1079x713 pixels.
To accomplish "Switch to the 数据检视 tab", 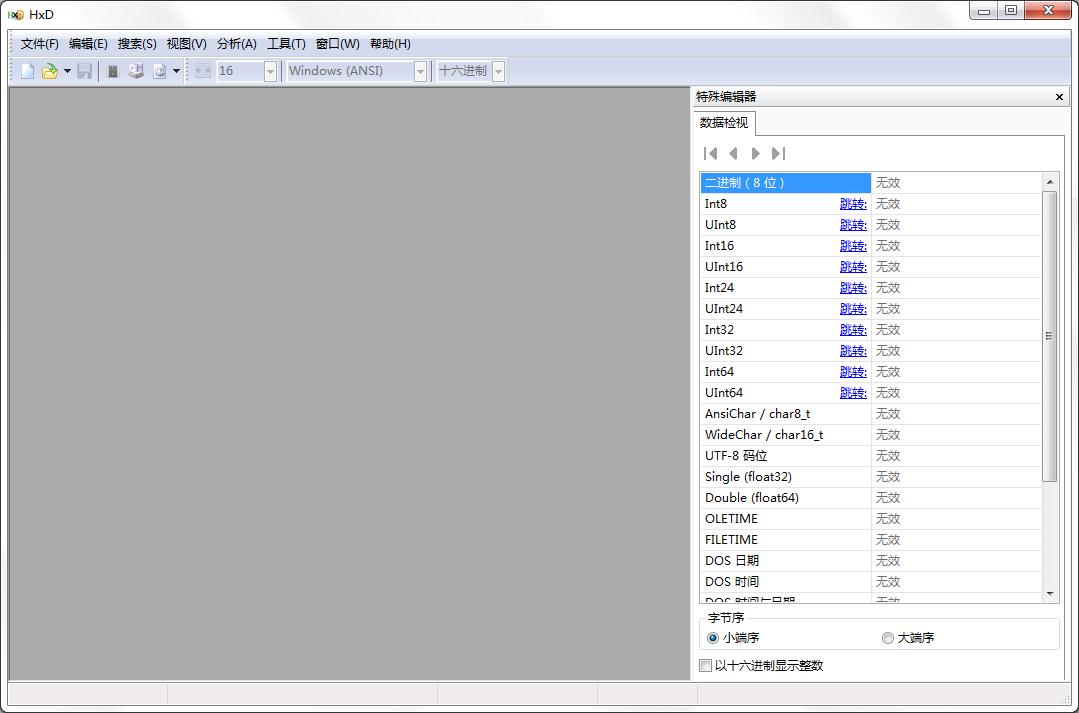I will [723, 122].
